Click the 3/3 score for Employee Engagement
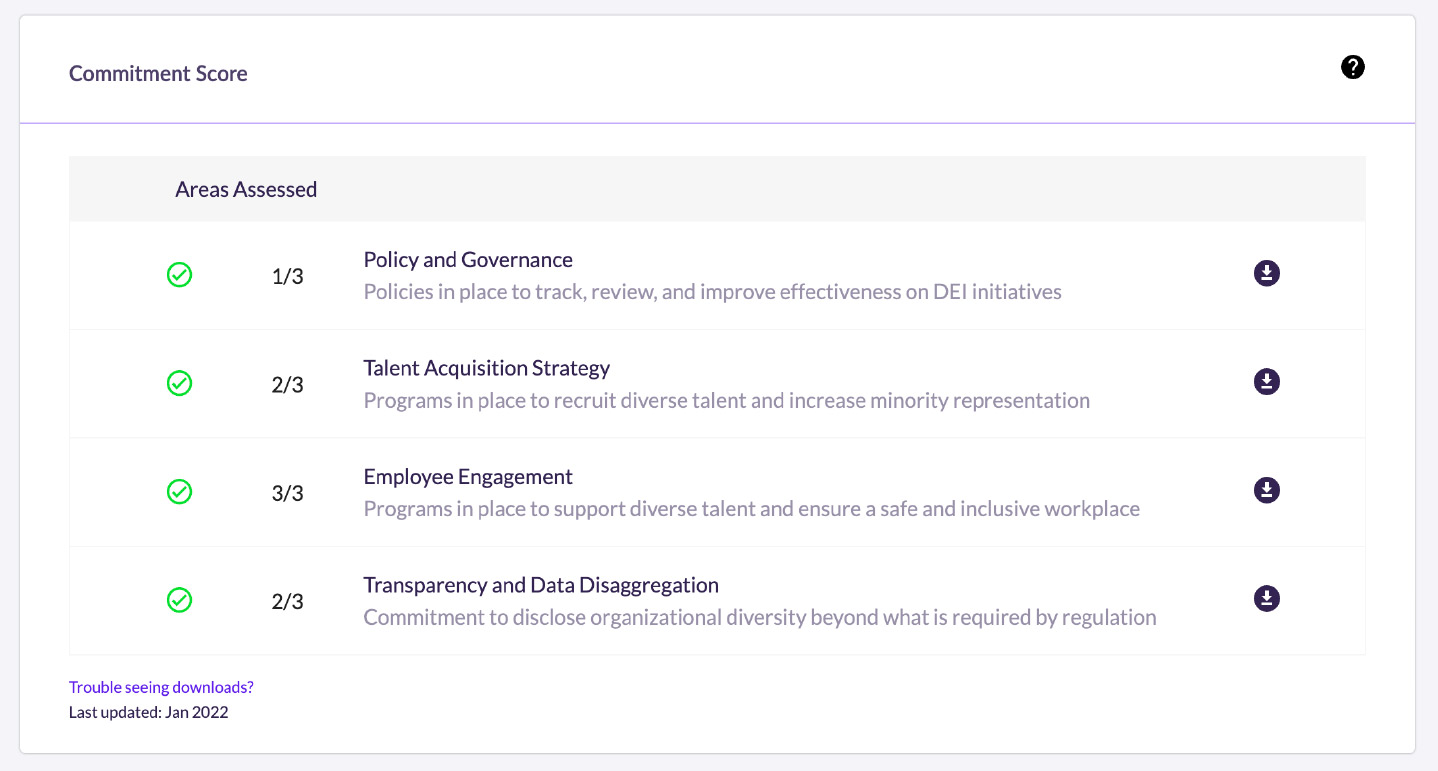 pos(287,494)
